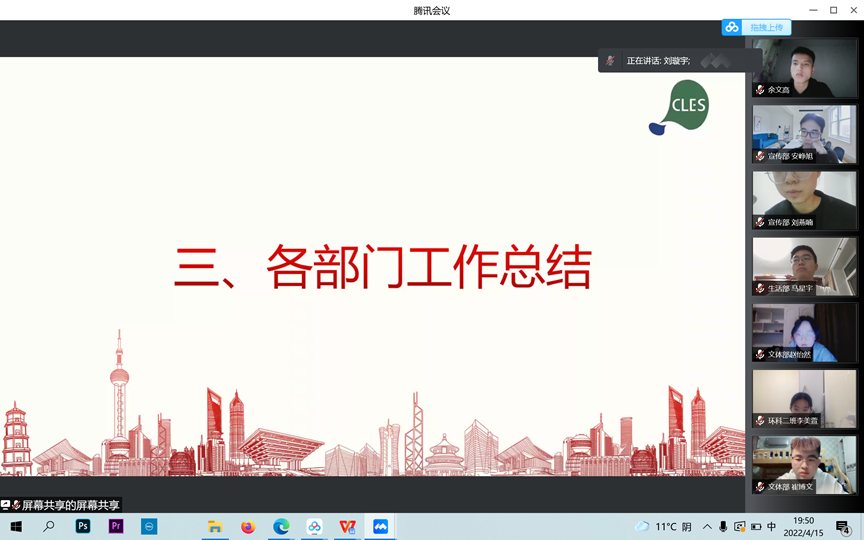This screenshot has height=540, width=864.
Task: Toggle the 中 input method indicator
Action: pos(771,527)
